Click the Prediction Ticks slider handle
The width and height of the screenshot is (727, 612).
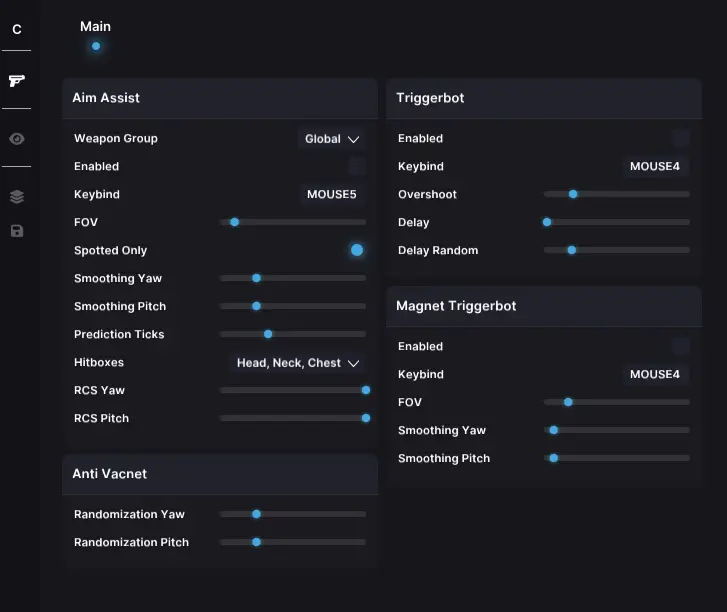[x=268, y=334]
